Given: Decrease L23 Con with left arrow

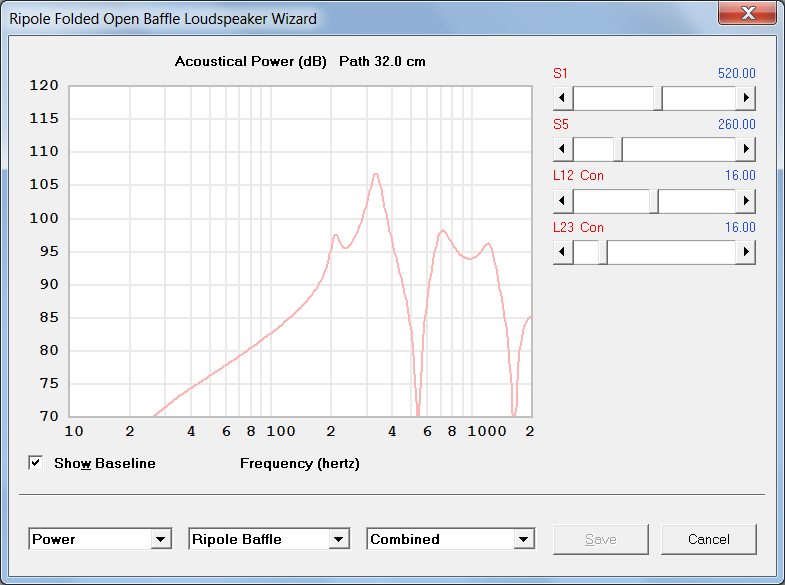Looking at the screenshot, I should (563, 252).
